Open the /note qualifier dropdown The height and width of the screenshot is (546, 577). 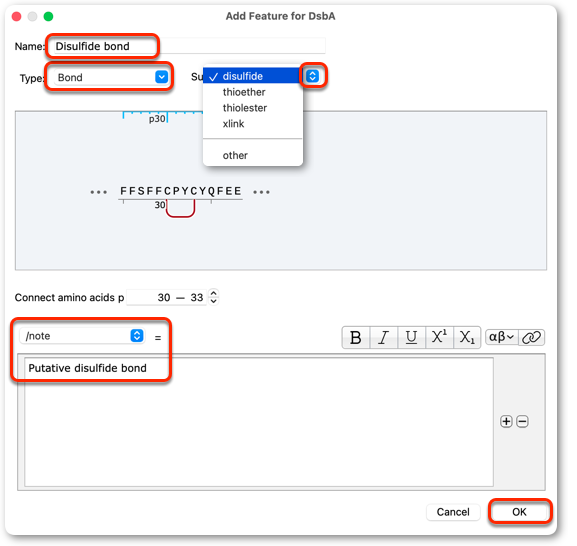tap(82, 336)
